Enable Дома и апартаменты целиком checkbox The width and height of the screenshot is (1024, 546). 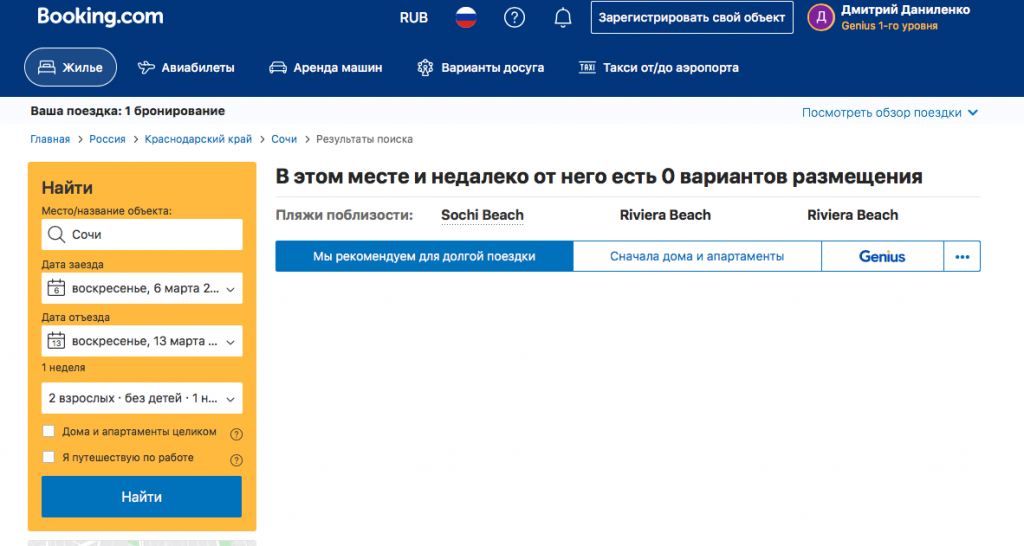tap(49, 432)
